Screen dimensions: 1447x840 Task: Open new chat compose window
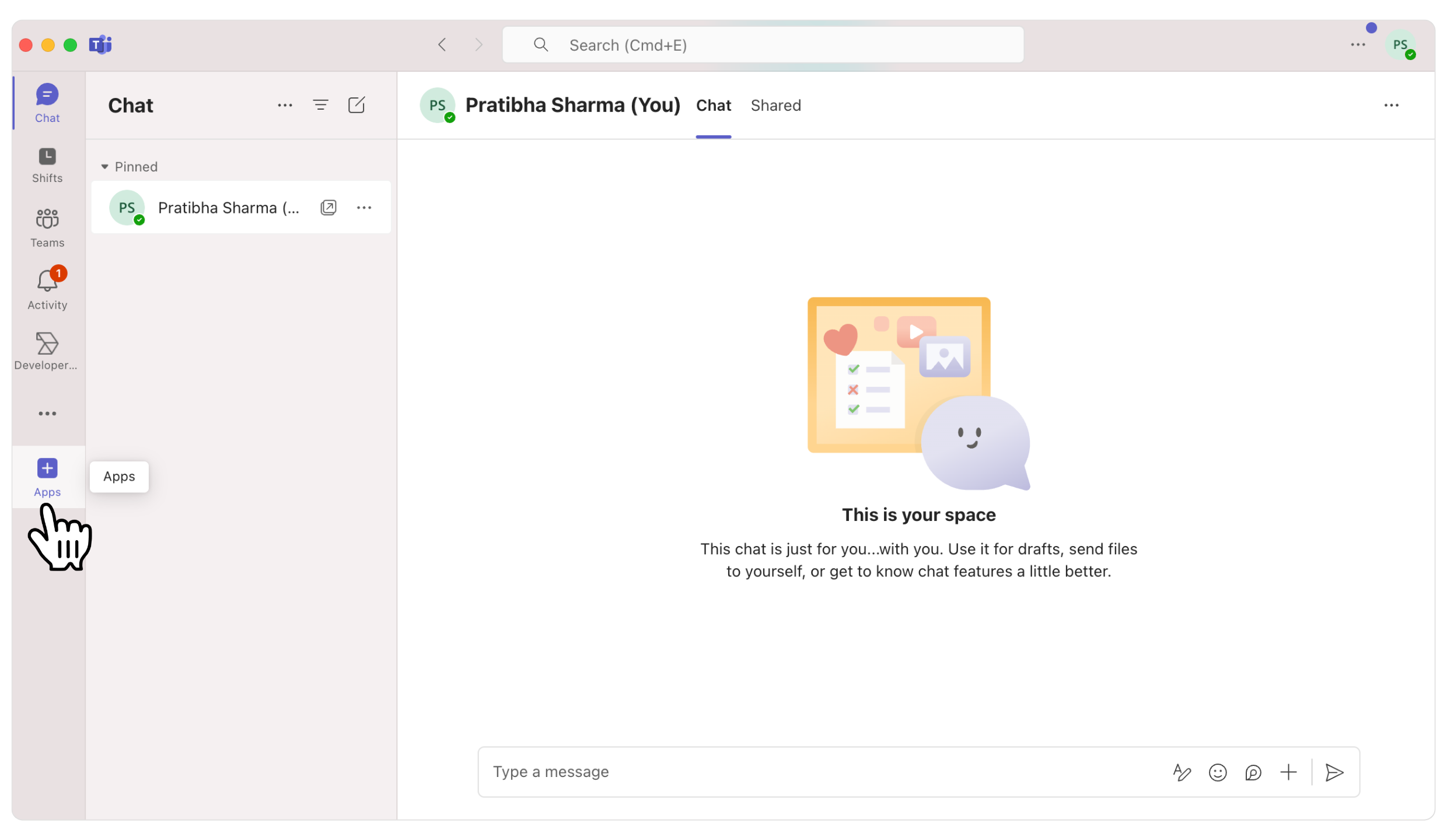tap(357, 105)
